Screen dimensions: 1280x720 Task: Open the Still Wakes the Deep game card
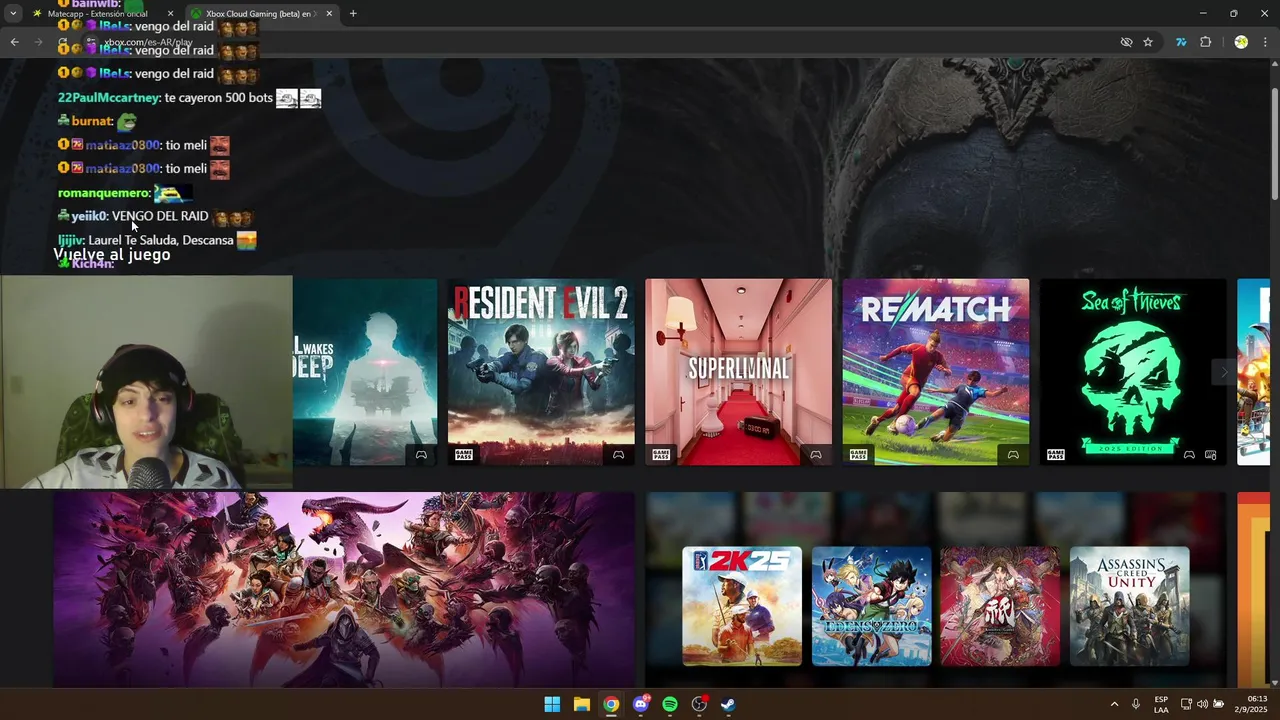point(365,372)
